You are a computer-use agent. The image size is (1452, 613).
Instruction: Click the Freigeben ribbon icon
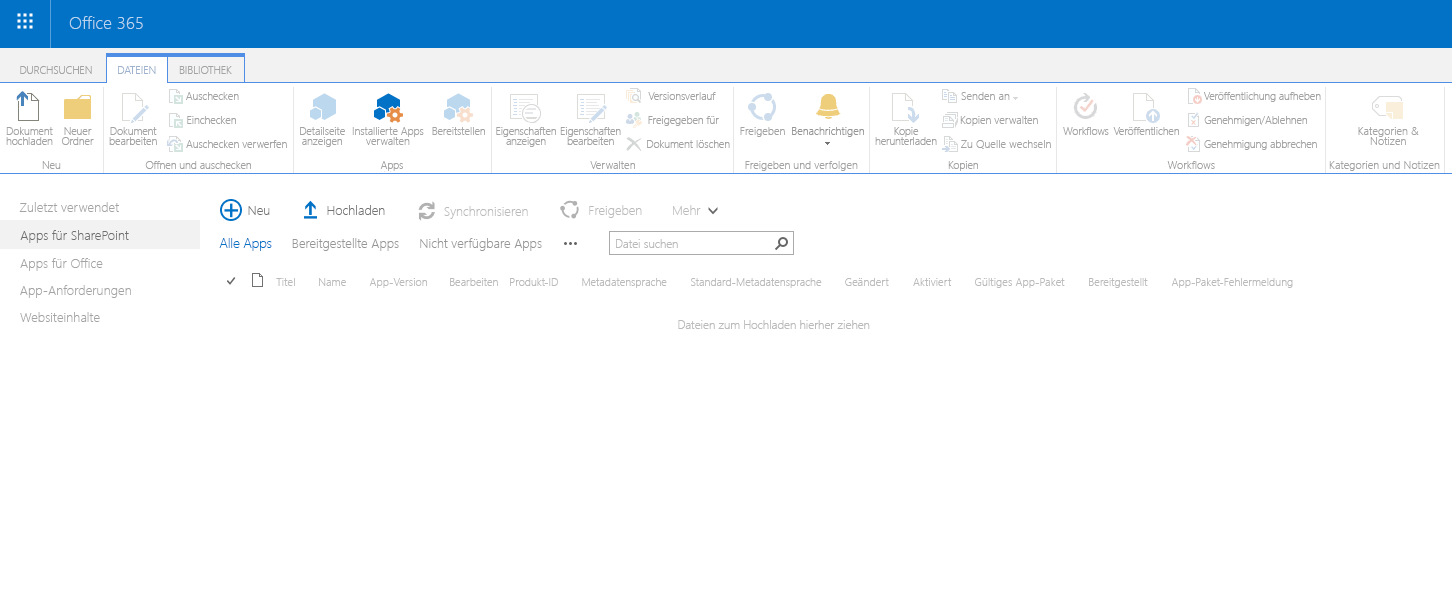(762, 117)
